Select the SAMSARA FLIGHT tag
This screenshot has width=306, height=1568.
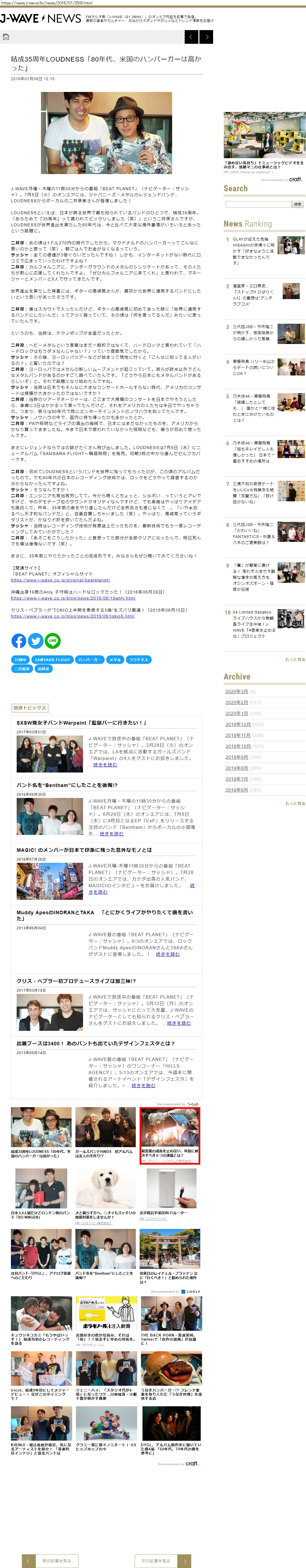[52, 660]
